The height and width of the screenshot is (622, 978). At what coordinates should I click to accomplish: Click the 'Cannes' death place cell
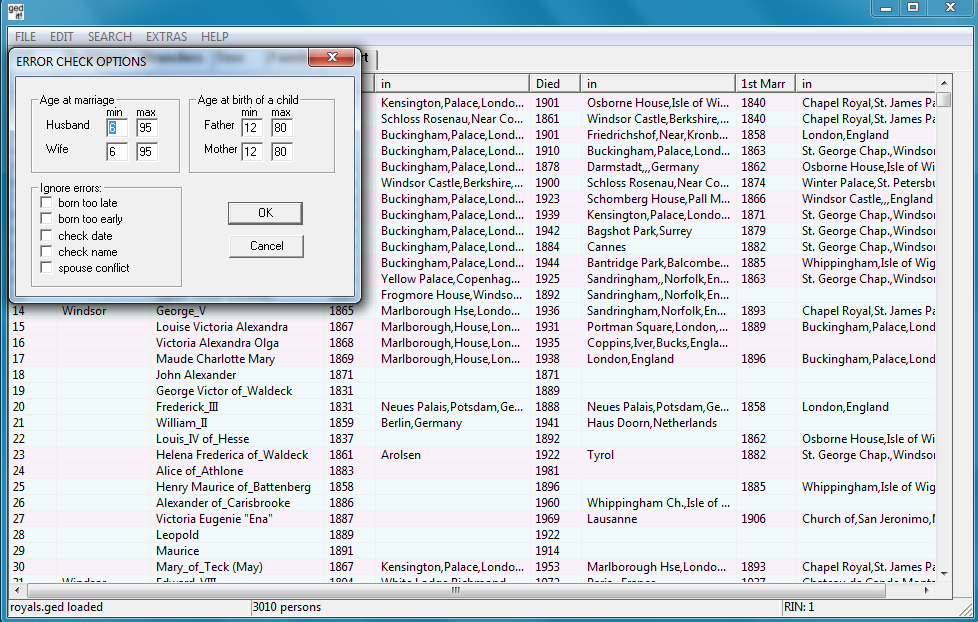[606, 247]
